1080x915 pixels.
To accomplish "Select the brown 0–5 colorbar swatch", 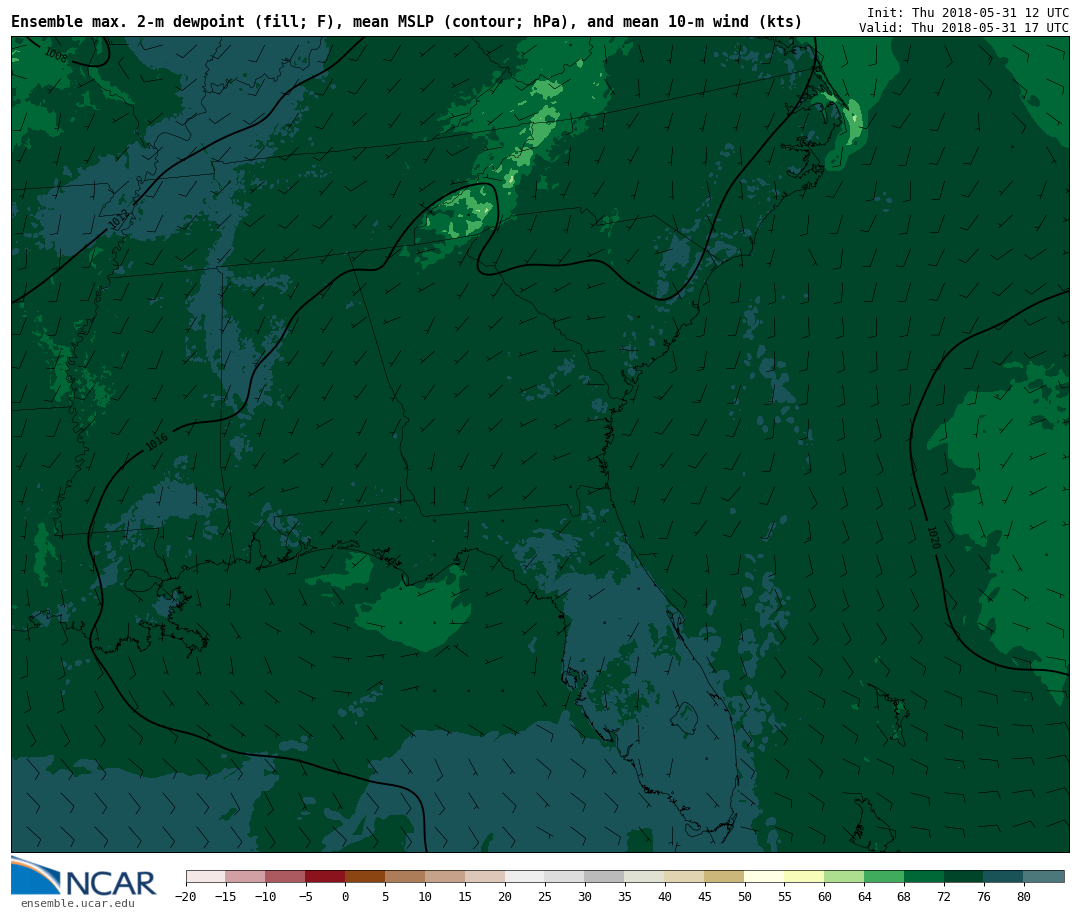I will 365,877.
